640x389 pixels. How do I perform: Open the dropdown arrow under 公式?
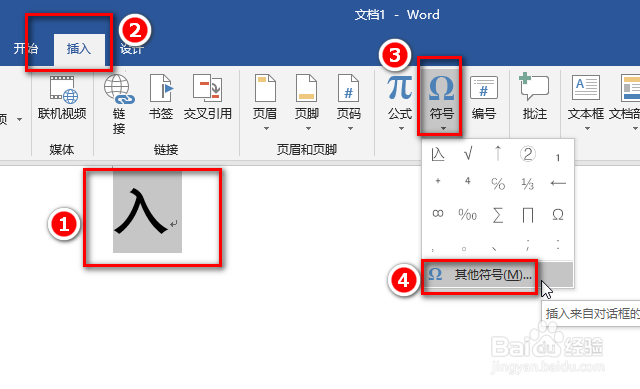click(401, 129)
